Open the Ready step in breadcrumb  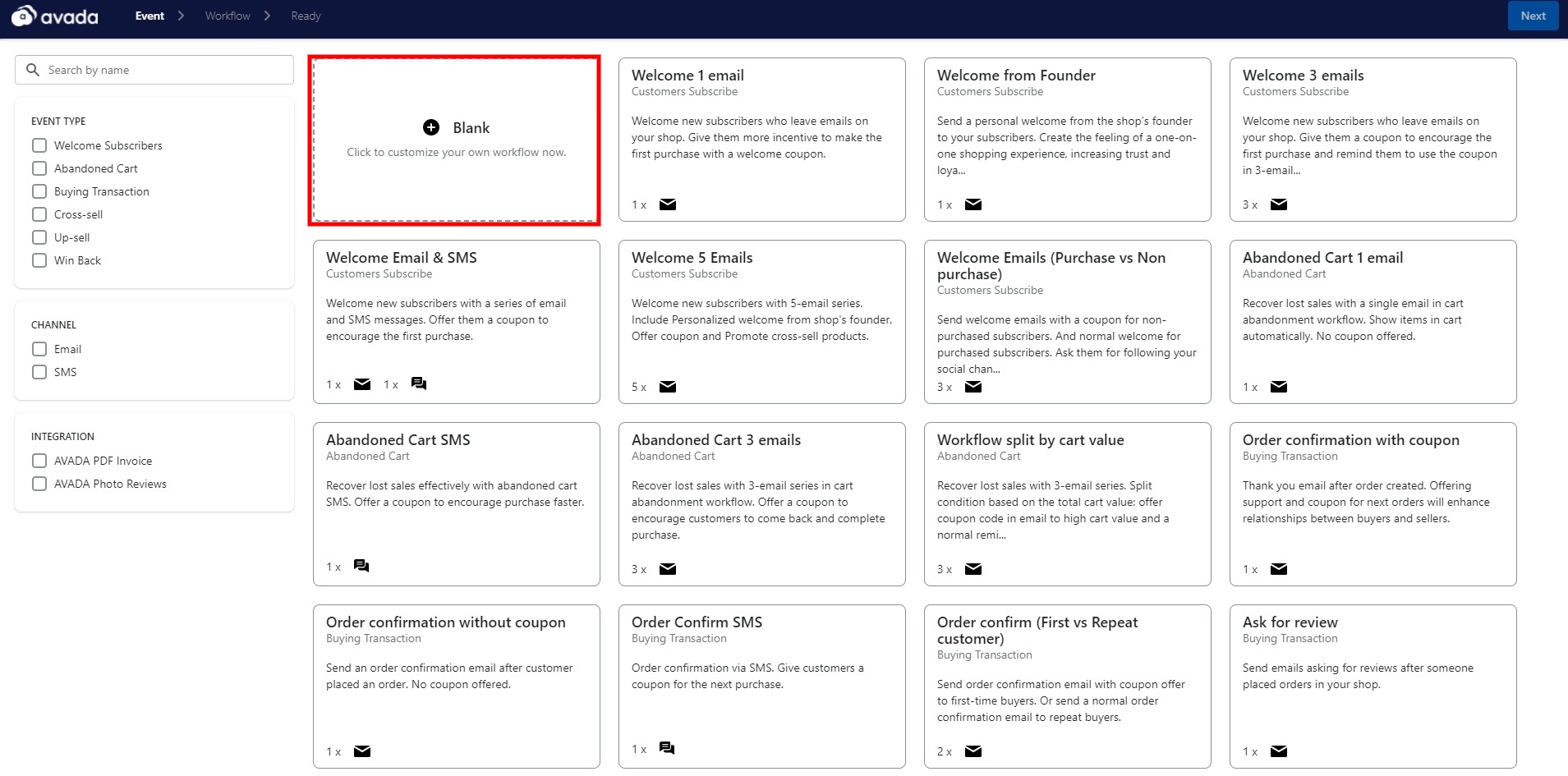[x=306, y=16]
